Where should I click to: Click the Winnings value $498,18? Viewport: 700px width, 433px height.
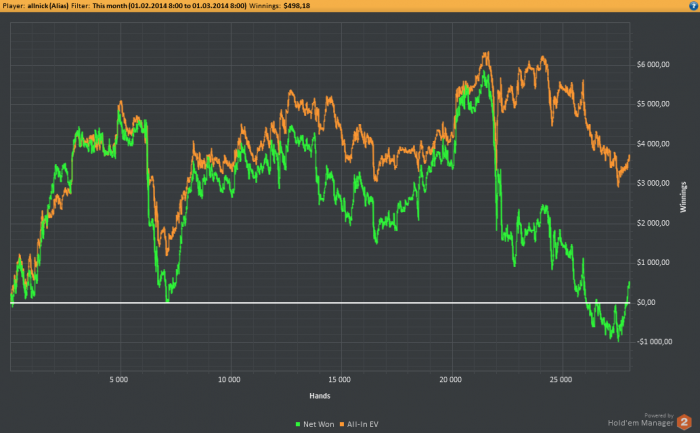296,6
